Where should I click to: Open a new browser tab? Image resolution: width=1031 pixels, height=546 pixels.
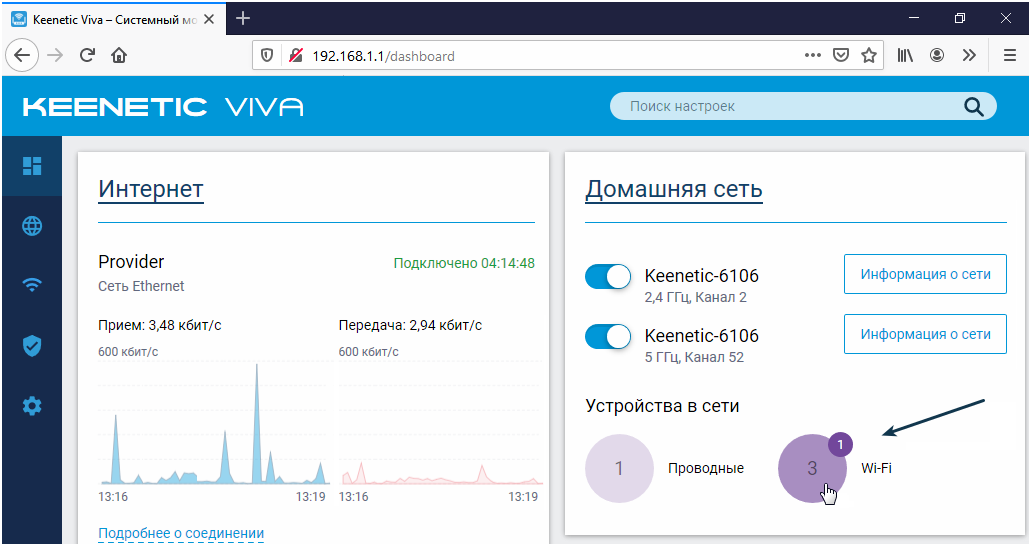[243, 19]
